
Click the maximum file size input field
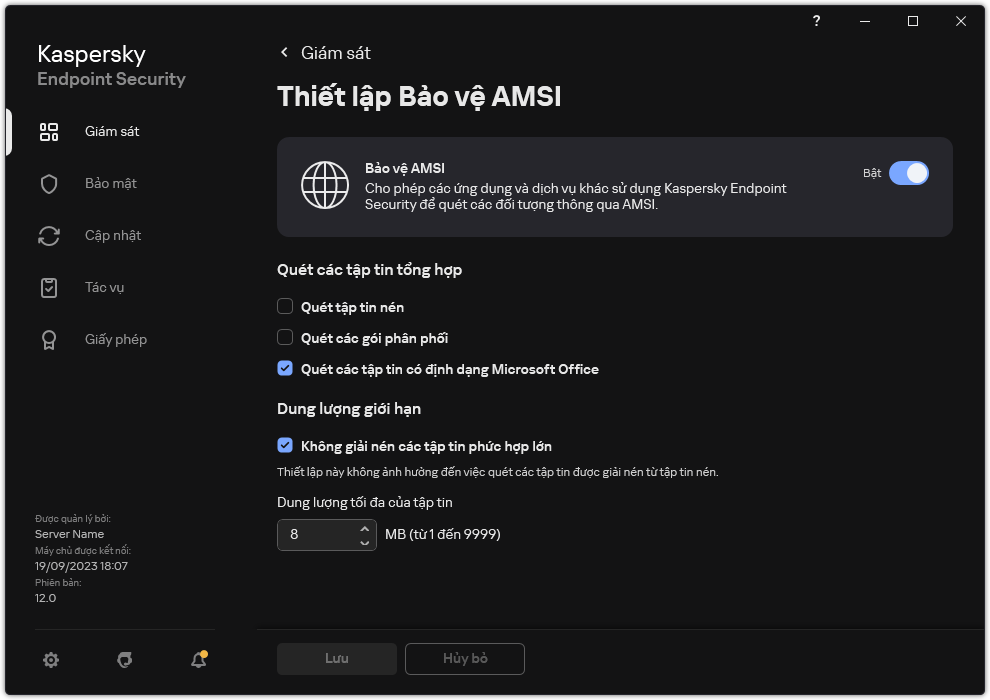315,535
